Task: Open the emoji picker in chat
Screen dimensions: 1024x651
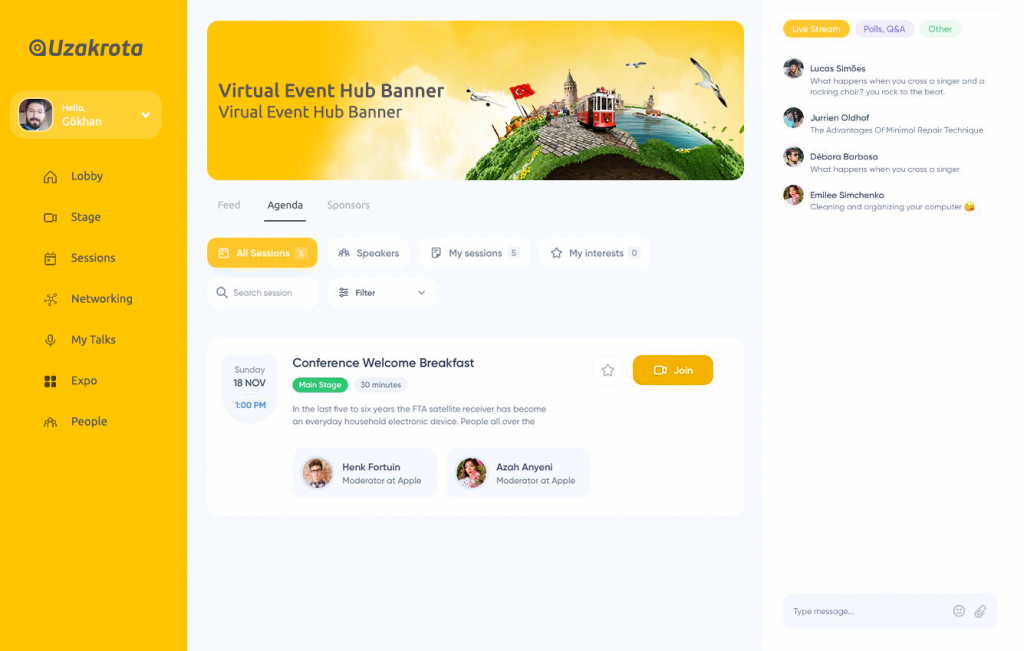Action: 959,611
